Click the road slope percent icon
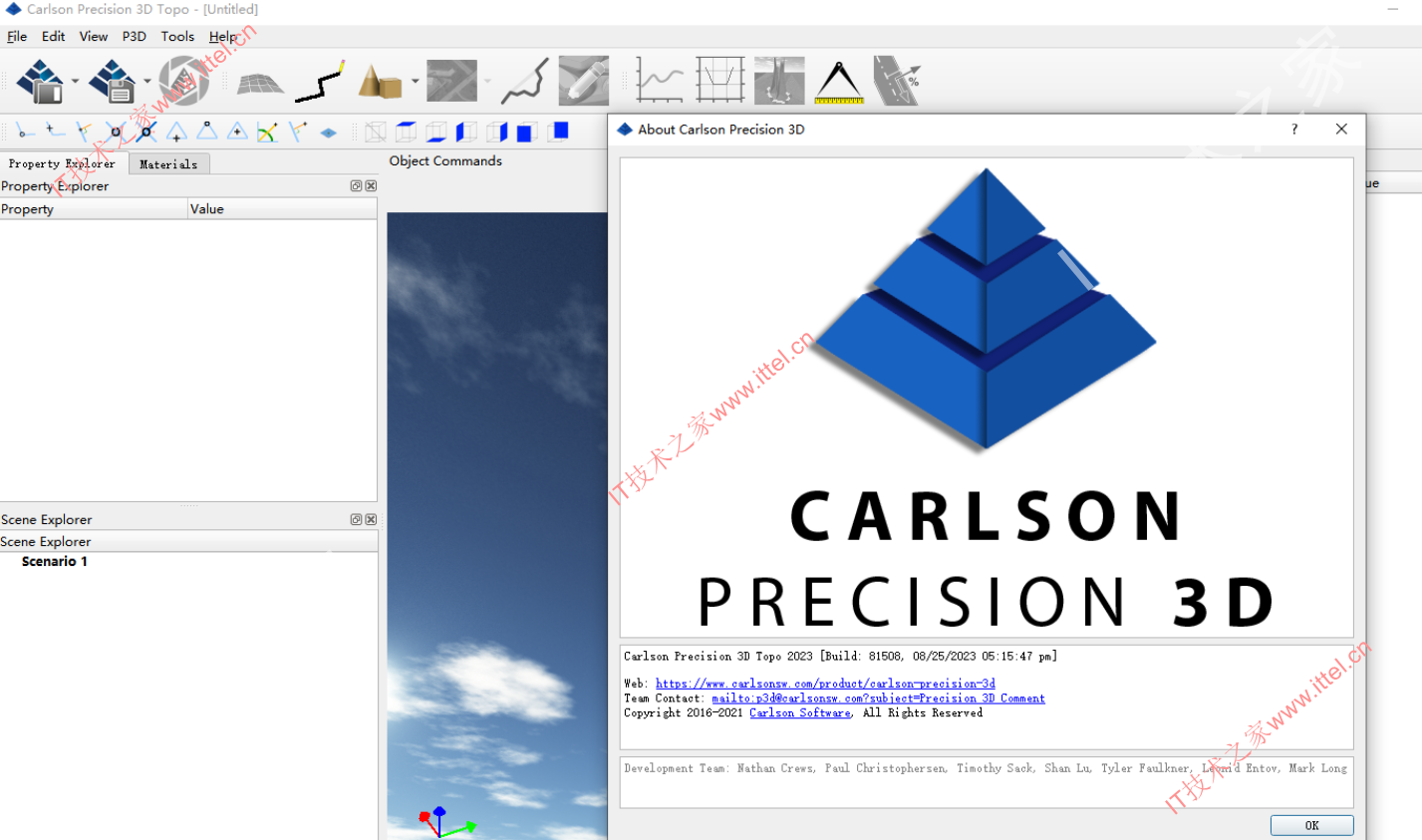This screenshot has width=1422, height=840. point(897,81)
